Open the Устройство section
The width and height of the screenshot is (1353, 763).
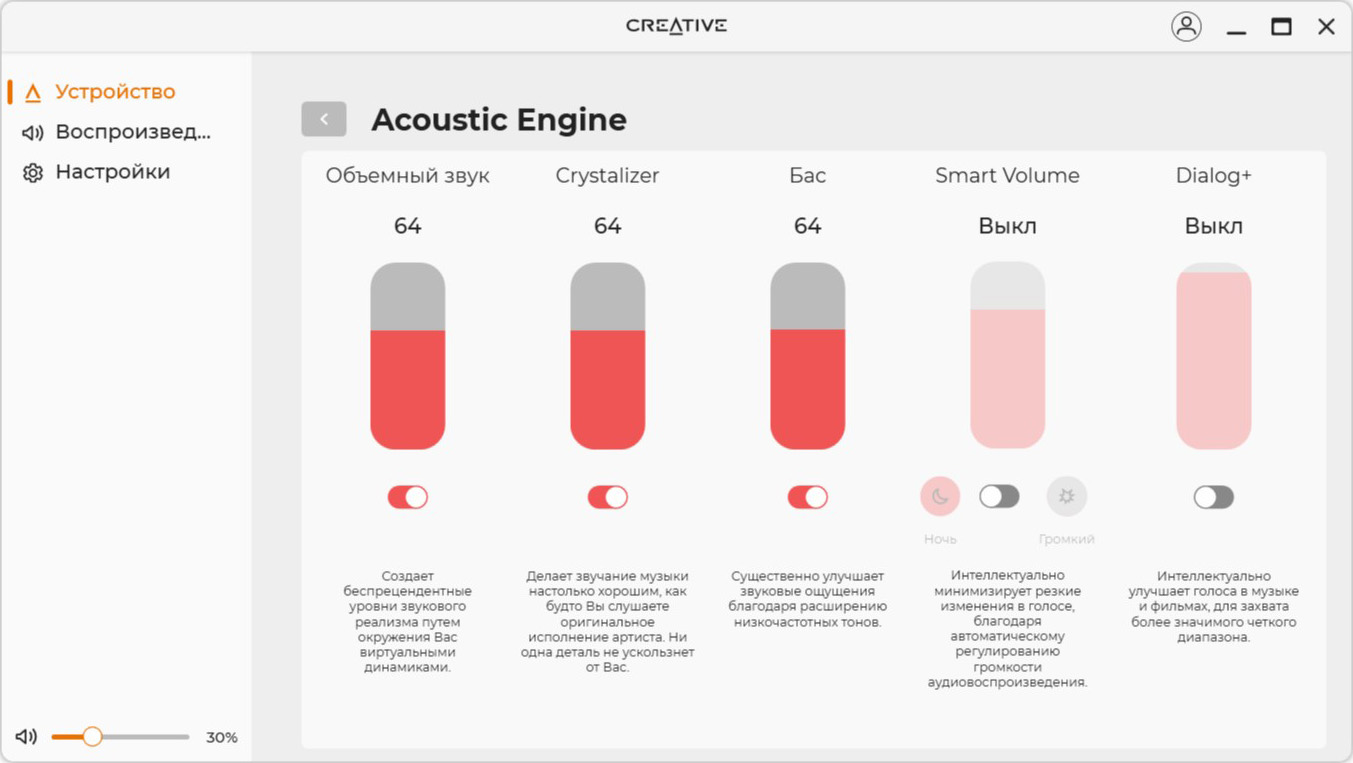(115, 92)
